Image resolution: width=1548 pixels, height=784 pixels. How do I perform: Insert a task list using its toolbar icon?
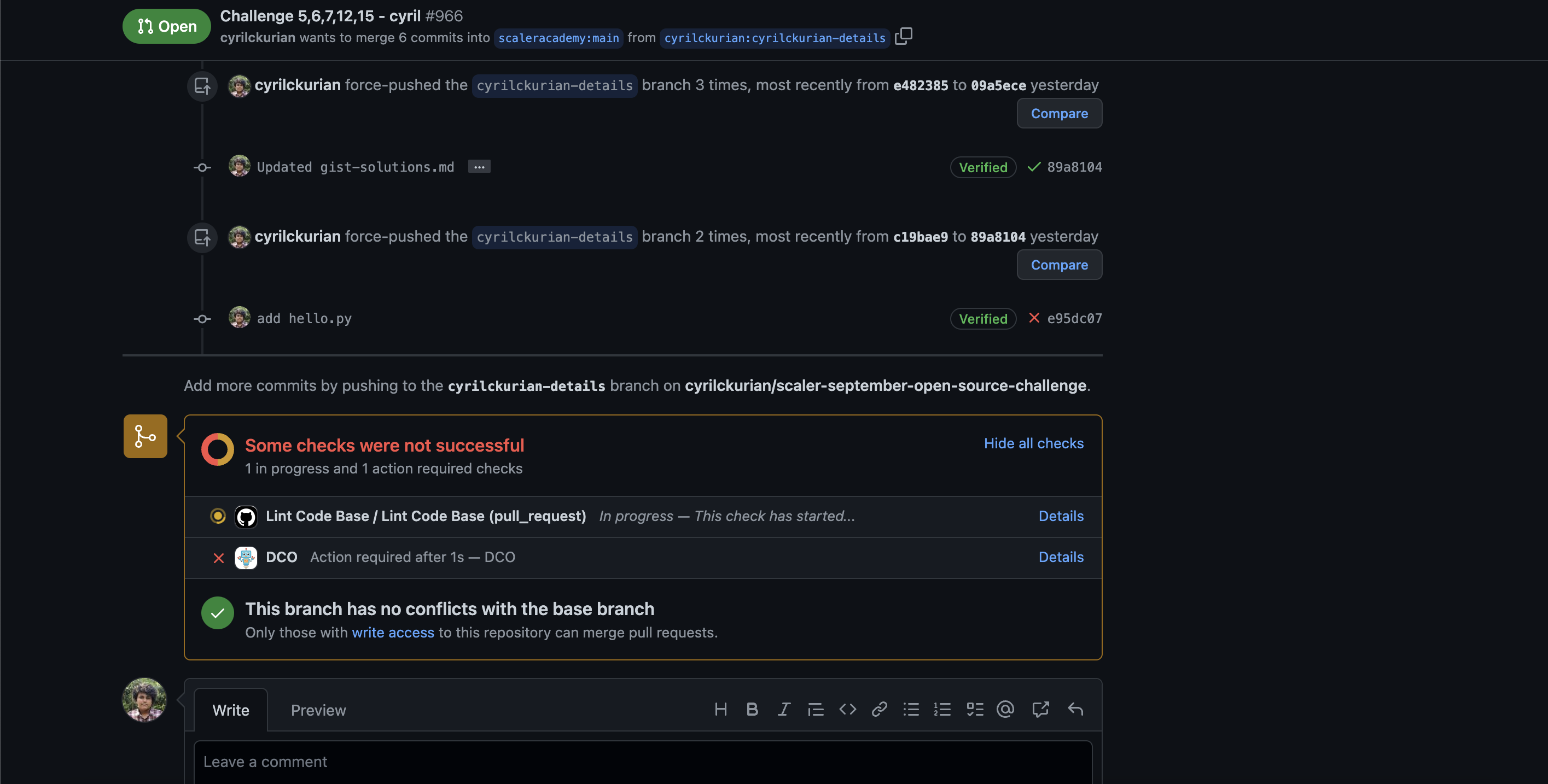pos(975,709)
